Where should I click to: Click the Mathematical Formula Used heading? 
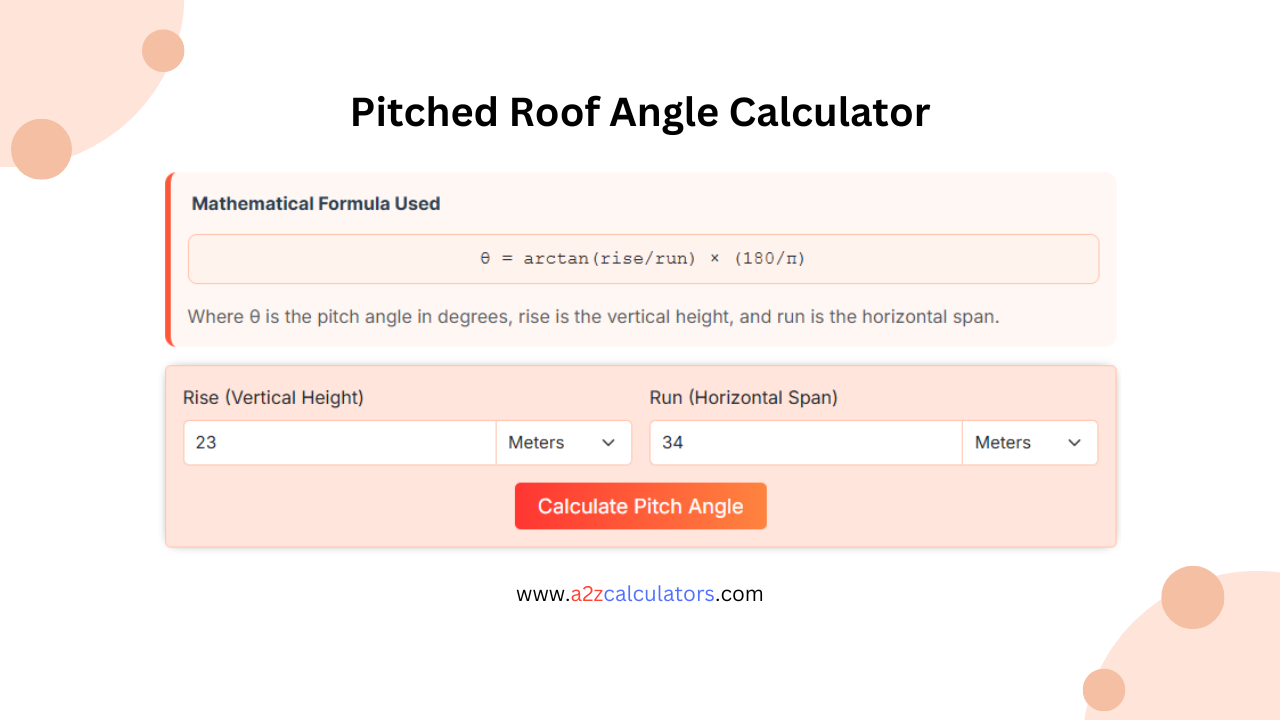click(x=316, y=203)
